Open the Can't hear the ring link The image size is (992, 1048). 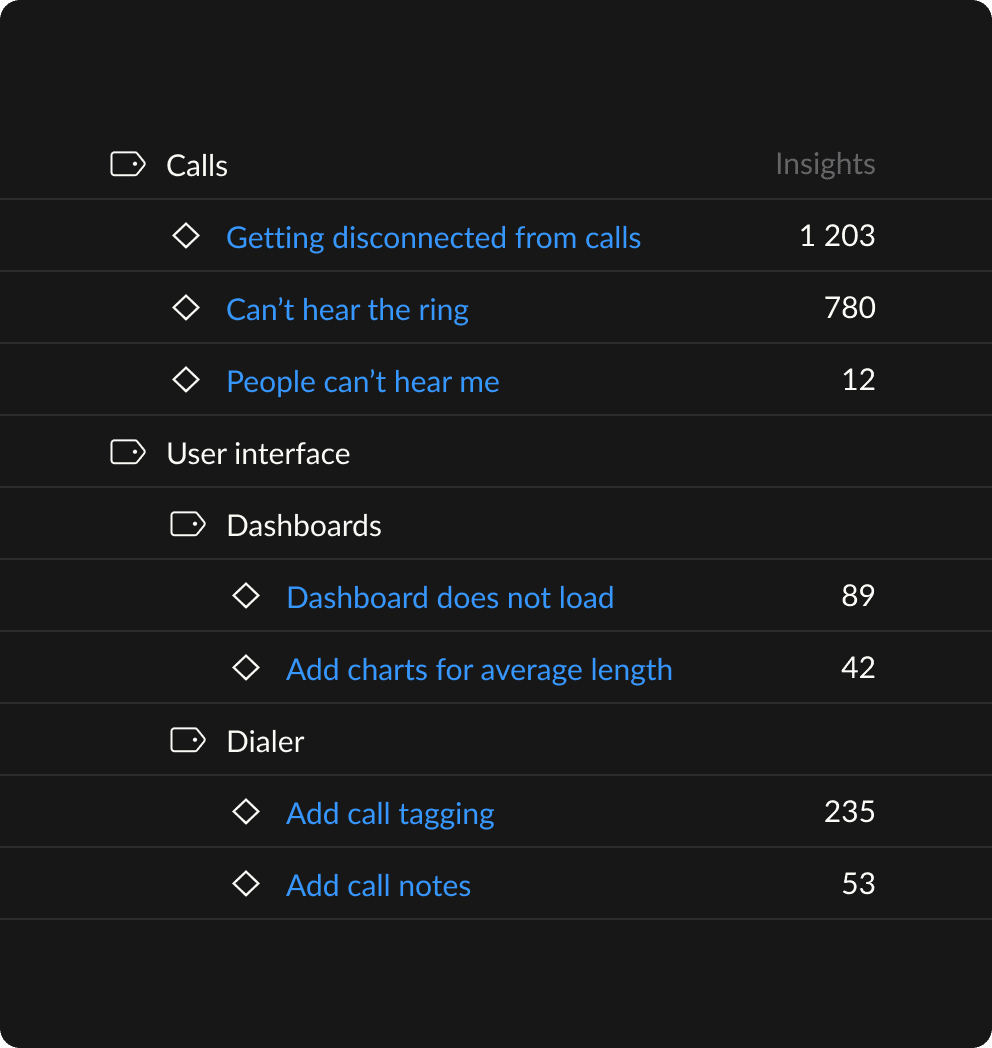(x=347, y=310)
